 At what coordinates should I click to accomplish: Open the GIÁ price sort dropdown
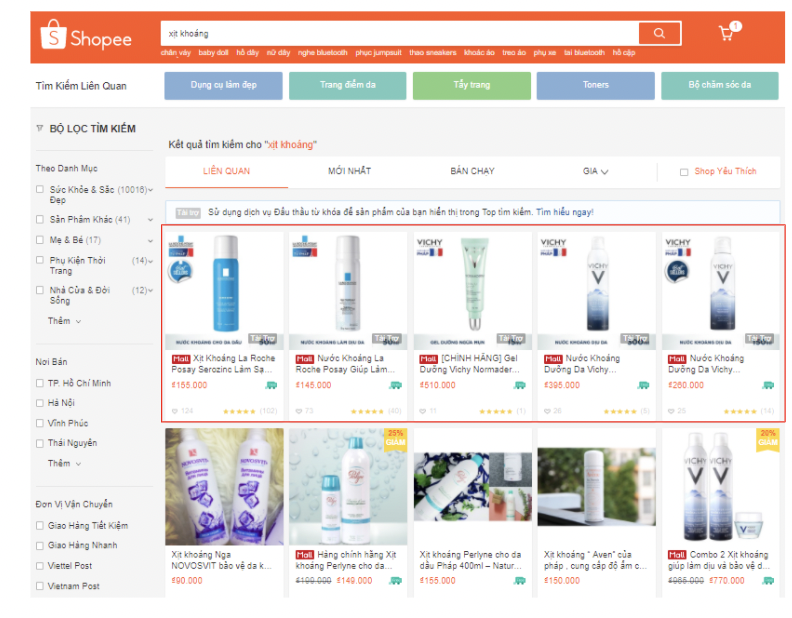click(x=596, y=172)
